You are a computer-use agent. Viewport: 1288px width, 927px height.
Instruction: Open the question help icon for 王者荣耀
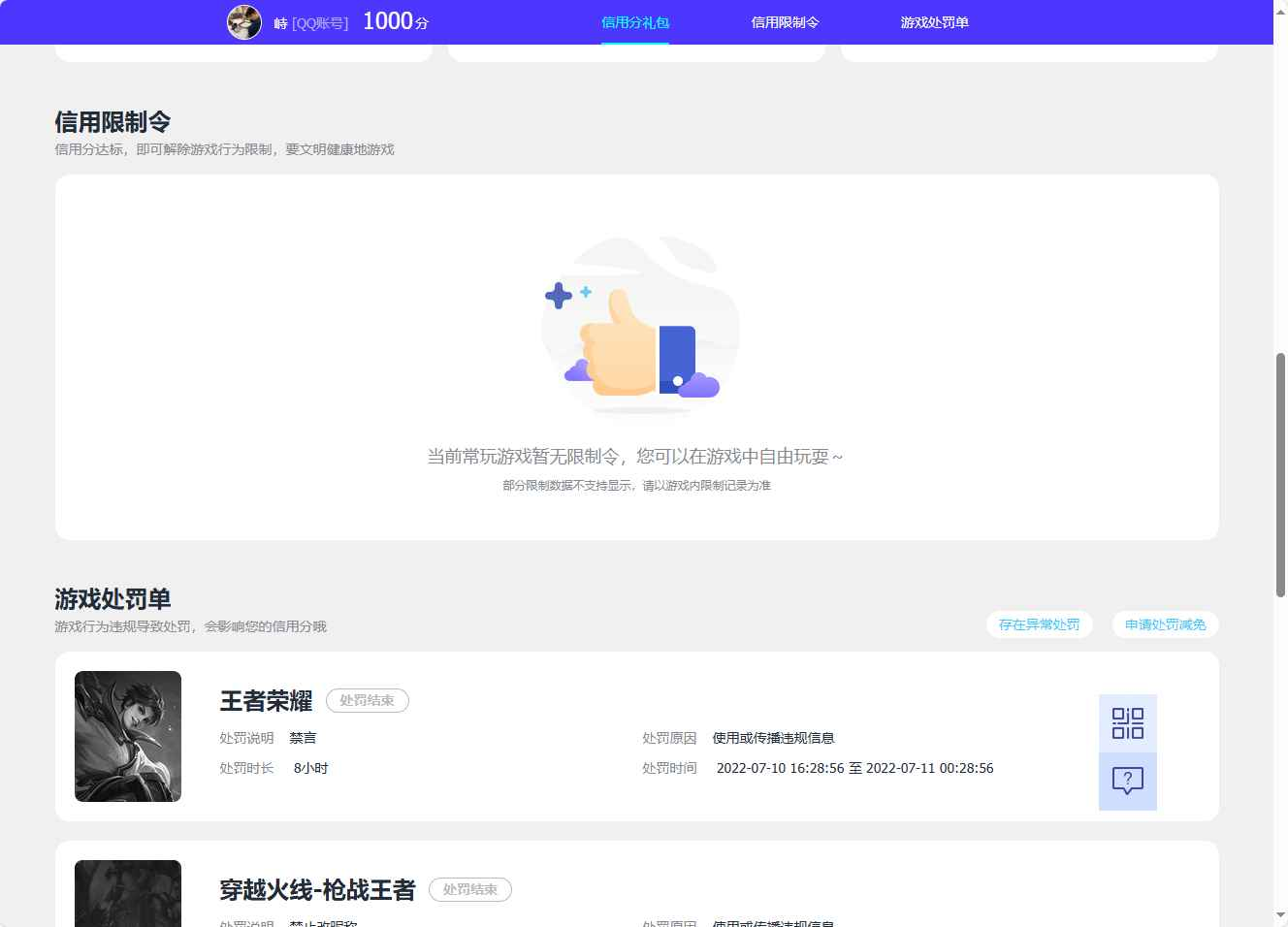click(1128, 781)
